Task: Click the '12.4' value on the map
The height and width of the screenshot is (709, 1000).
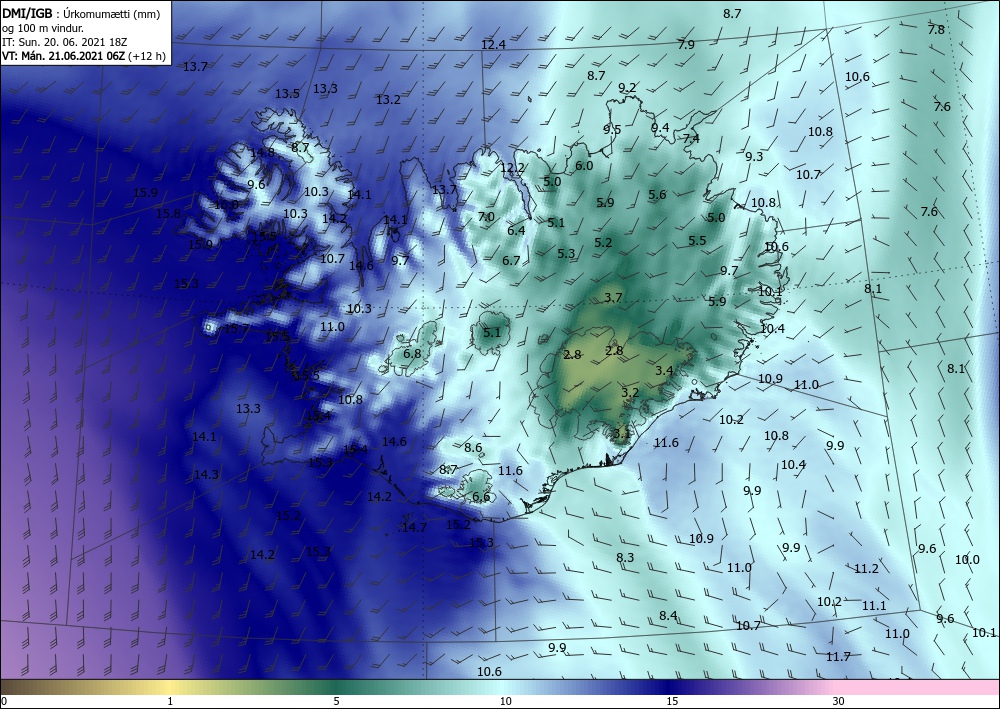Action: pos(493,45)
